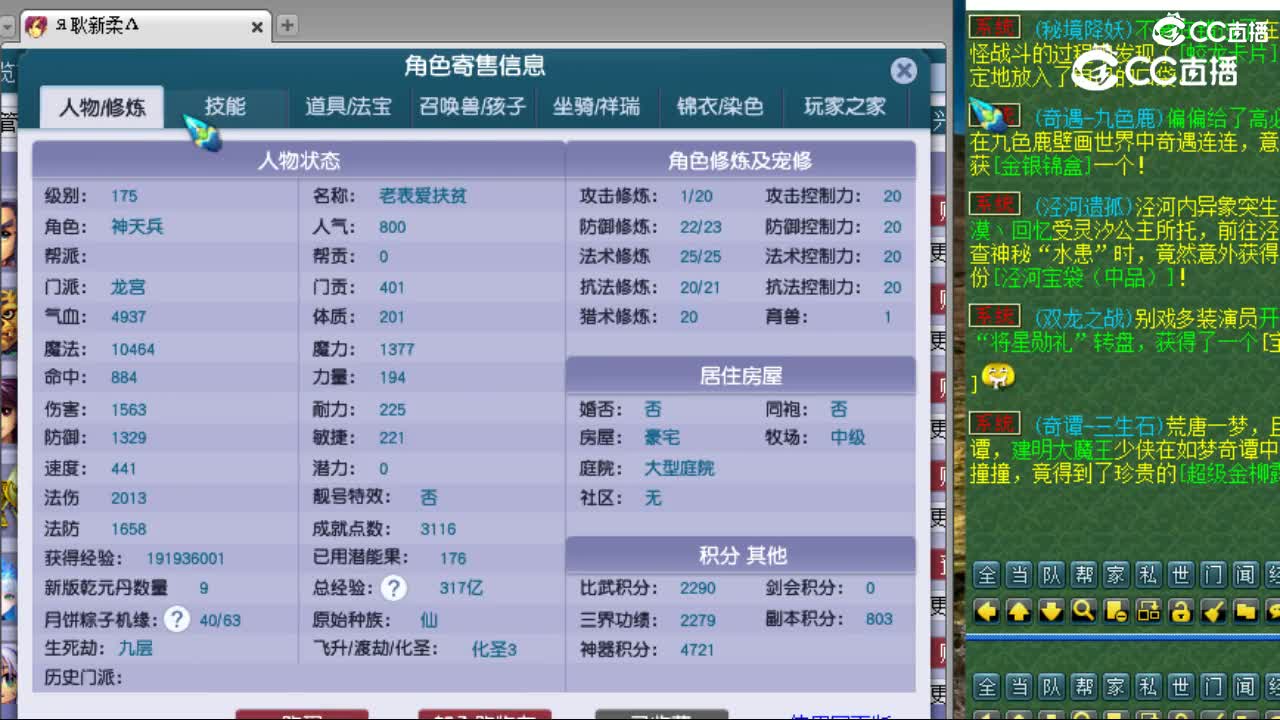This screenshot has height=720, width=1280.
Task: Close the 角色寄售信息 dialog
Action: 904,70
